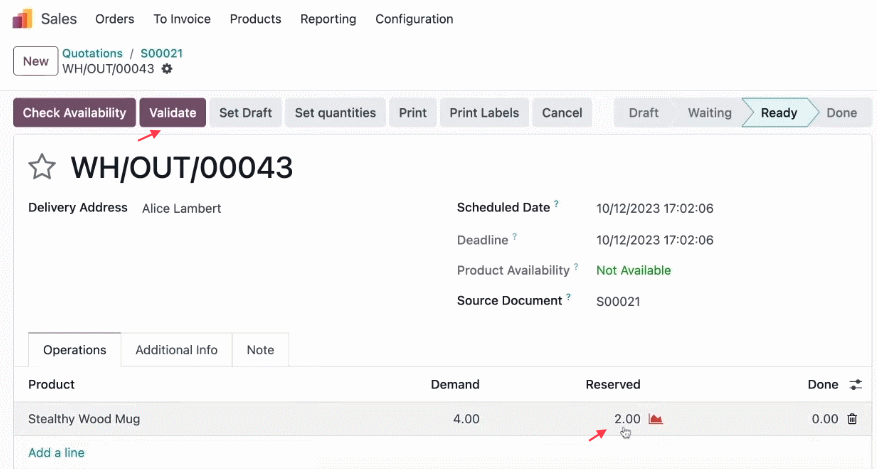Click the Validate button
Image resolution: width=877 pixels, height=469 pixels.
(173, 112)
